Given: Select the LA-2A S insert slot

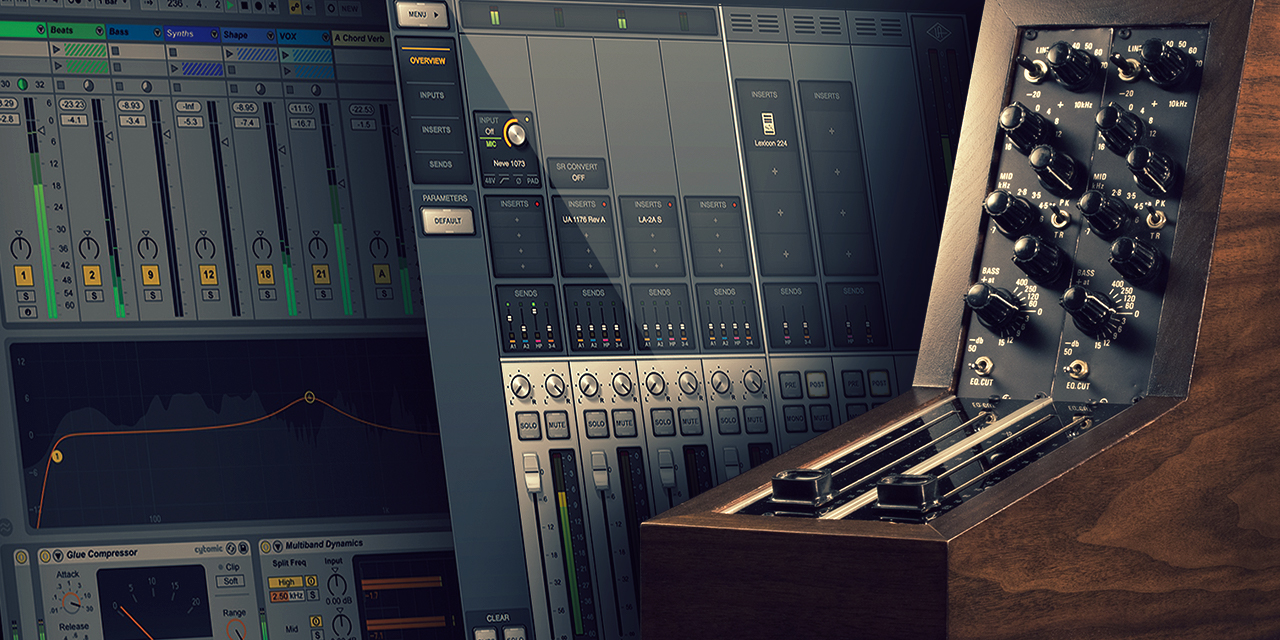Looking at the screenshot, I should [650, 220].
